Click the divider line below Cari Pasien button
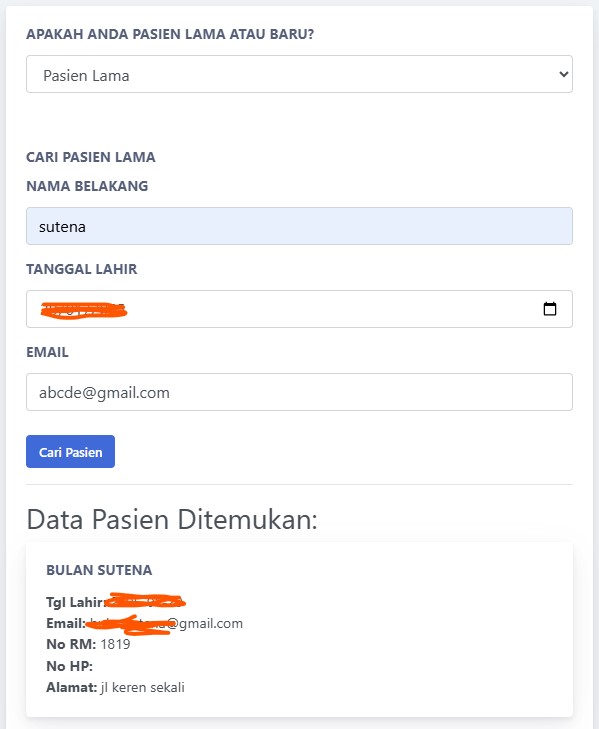 point(299,484)
